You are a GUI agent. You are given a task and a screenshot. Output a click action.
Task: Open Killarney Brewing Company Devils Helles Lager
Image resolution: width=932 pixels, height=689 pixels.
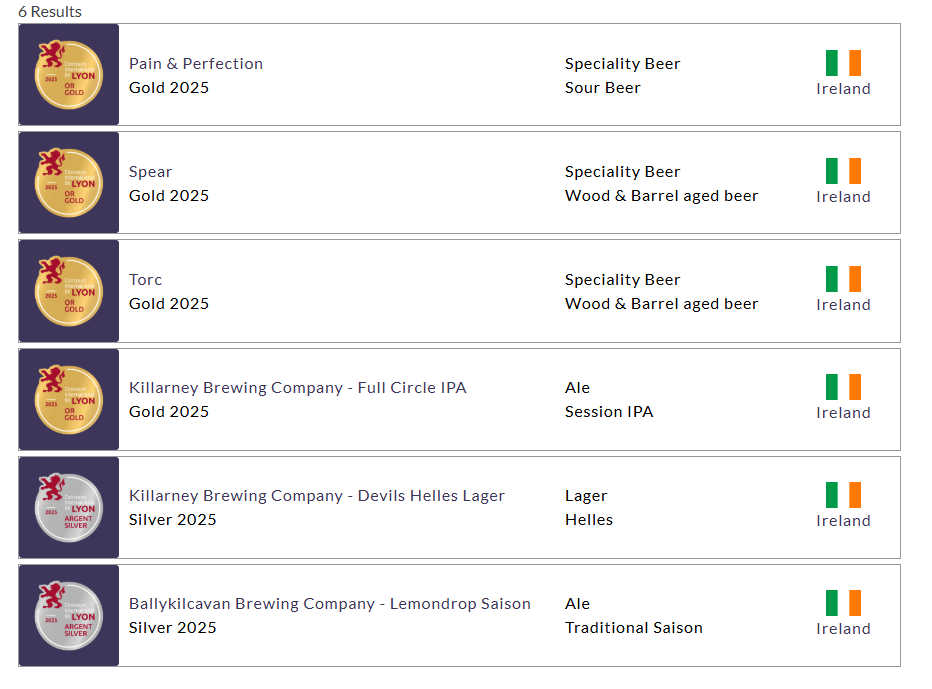pyautogui.click(x=317, y=496)
